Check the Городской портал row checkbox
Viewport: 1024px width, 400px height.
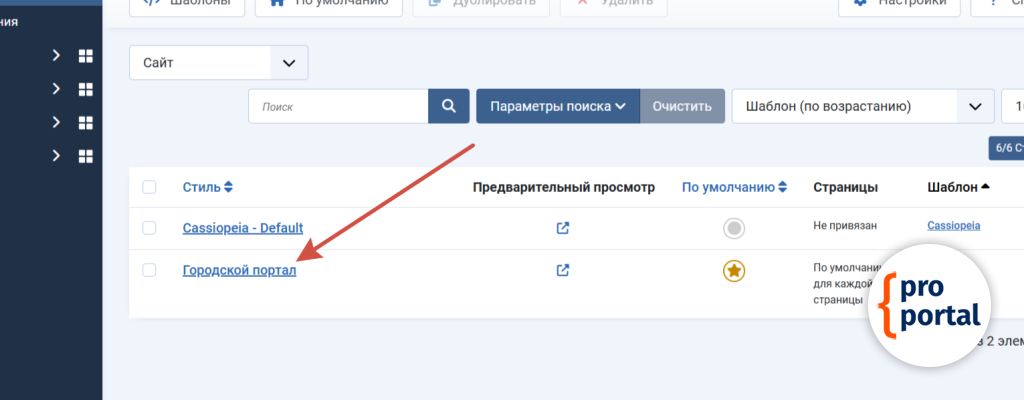150,270
